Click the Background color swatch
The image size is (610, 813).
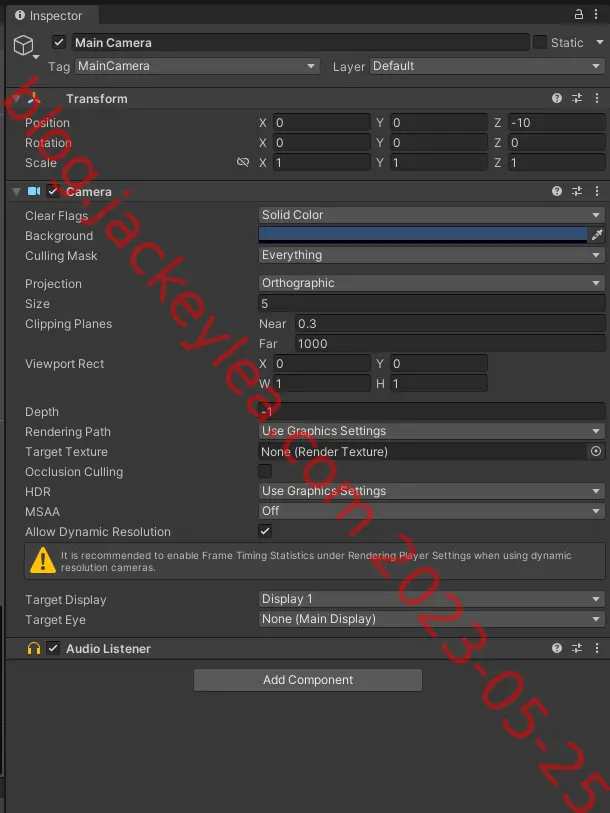[423, 235]
